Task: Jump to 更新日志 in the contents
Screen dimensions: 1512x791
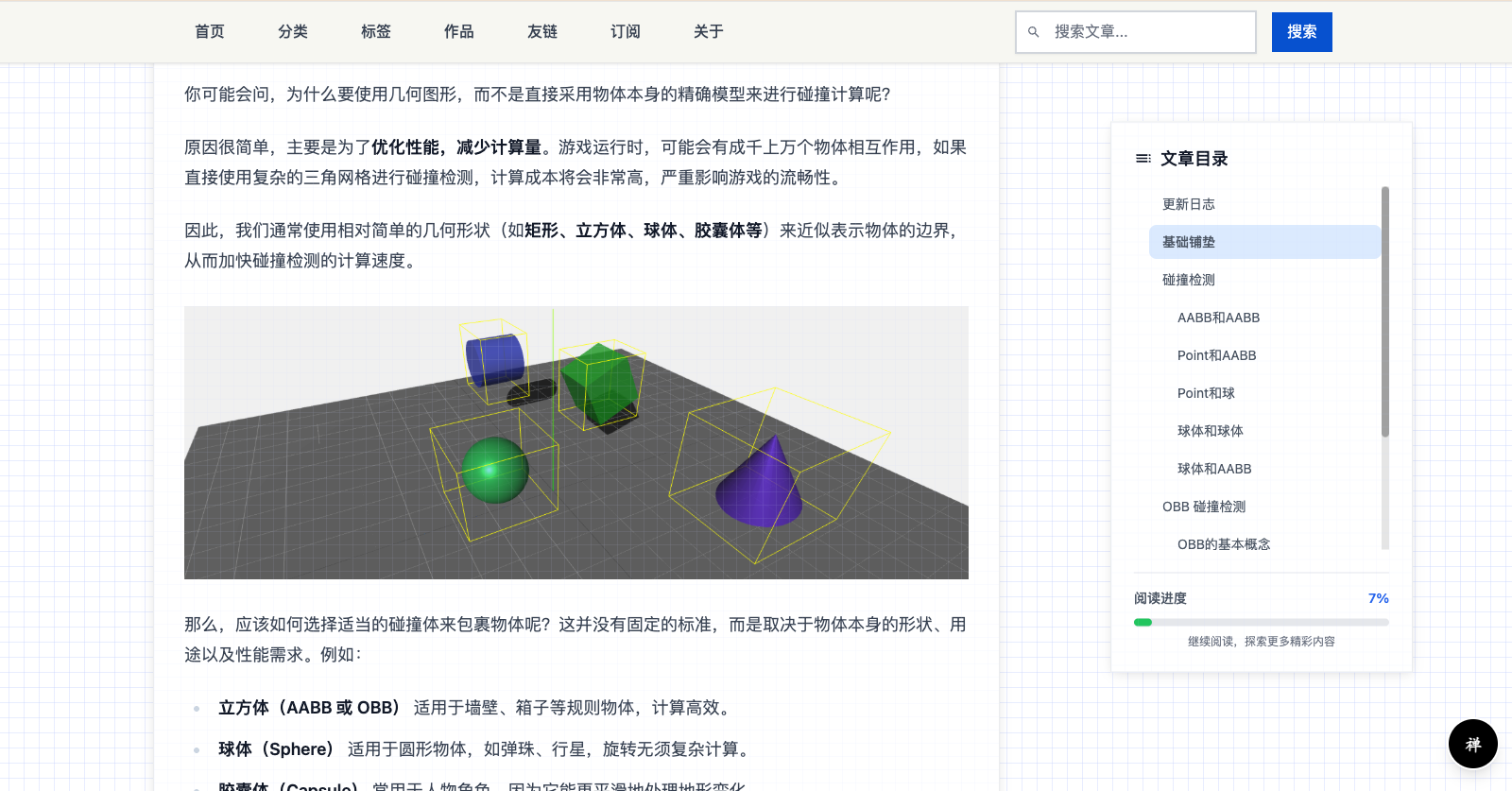Action: [x=1189, y=204]
